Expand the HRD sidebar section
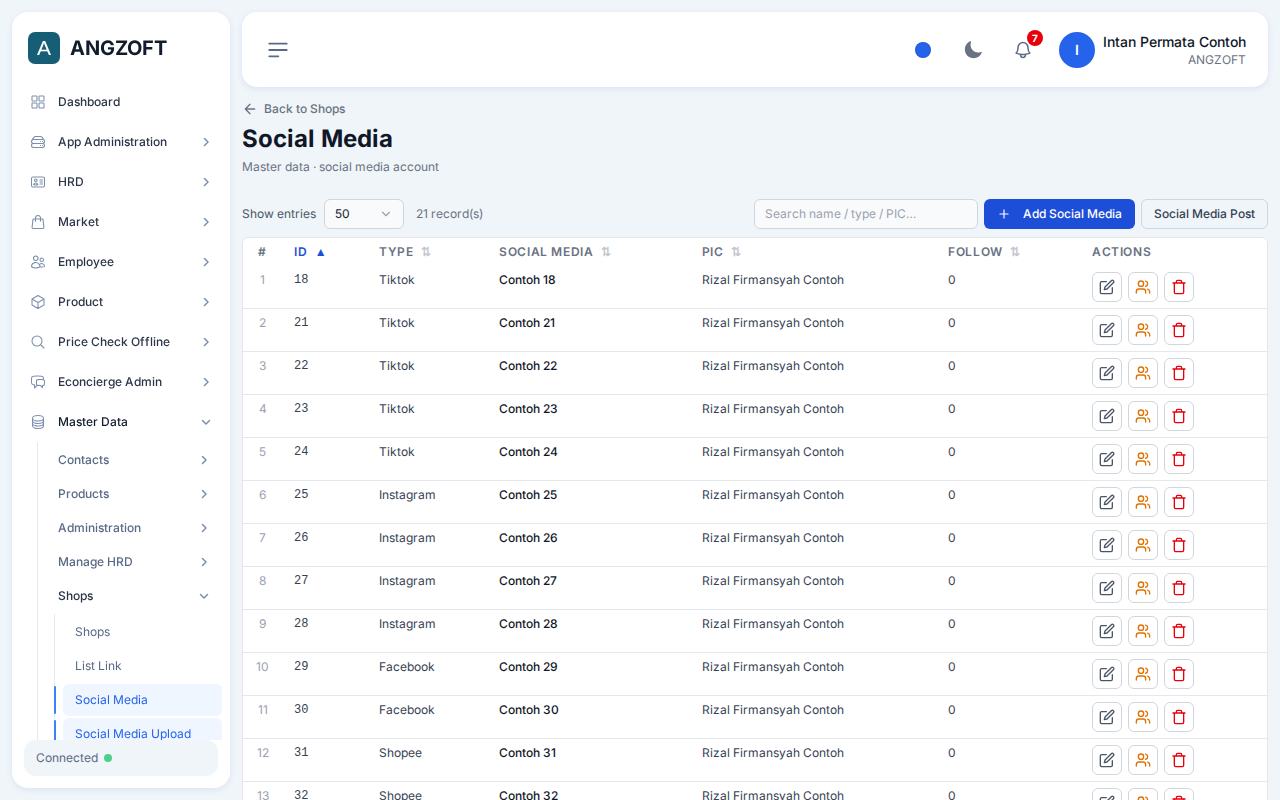This screenshot has height=800, width=1280. tap(121, 182)
